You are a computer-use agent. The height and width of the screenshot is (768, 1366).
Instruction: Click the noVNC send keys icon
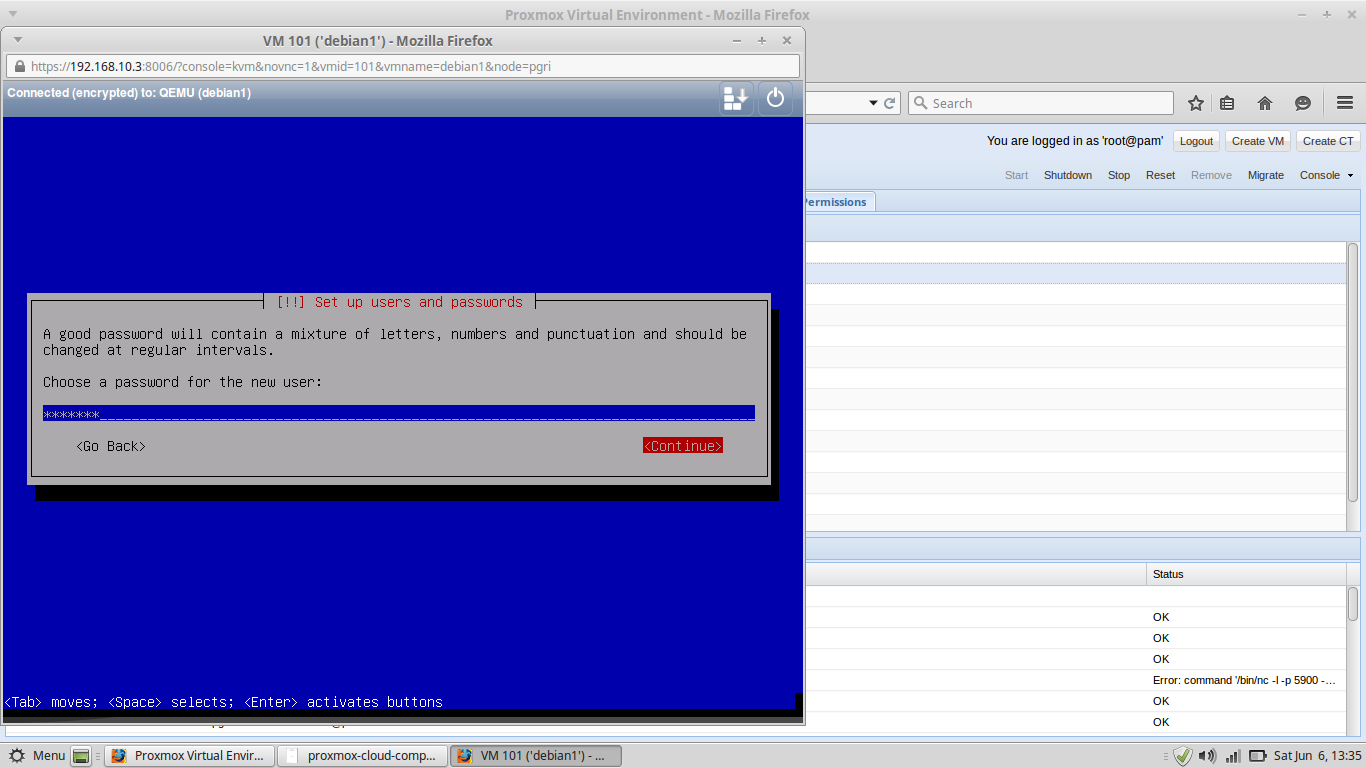click(736, 98)
